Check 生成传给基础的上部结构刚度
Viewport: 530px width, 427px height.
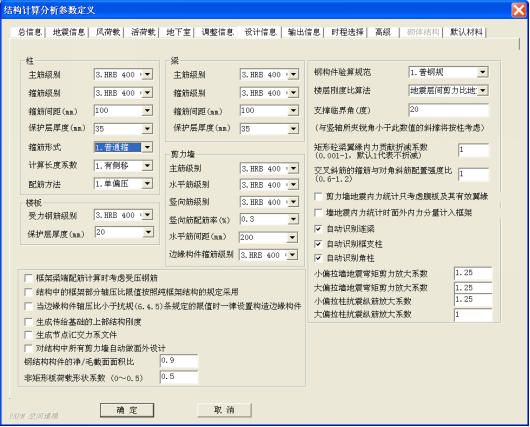(28, 322)
